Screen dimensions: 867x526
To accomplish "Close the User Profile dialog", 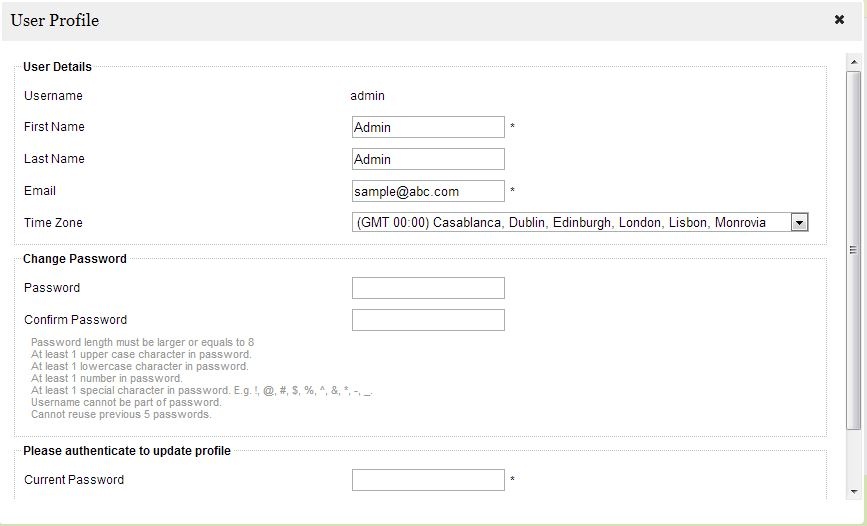I will (x=839, y=20).
